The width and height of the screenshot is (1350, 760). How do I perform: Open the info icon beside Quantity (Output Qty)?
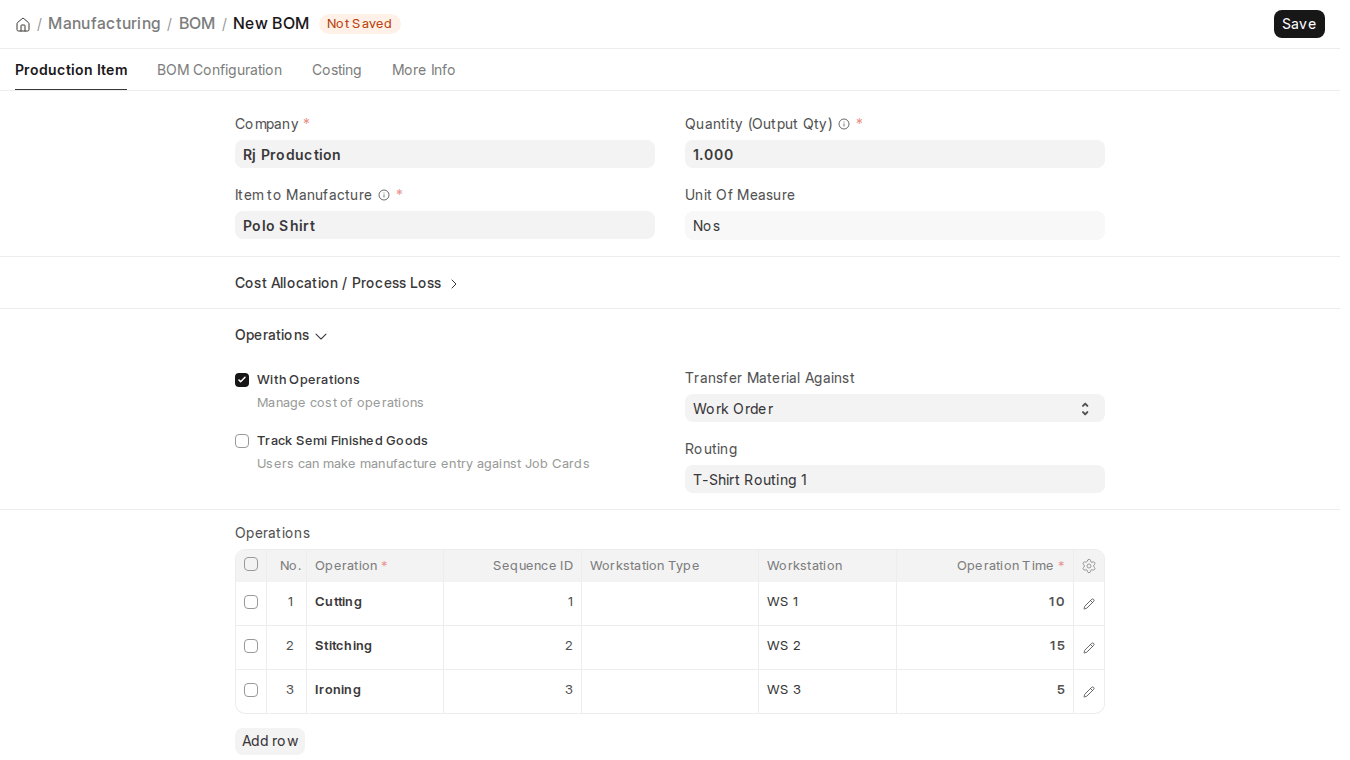click(x=844, y=124)
